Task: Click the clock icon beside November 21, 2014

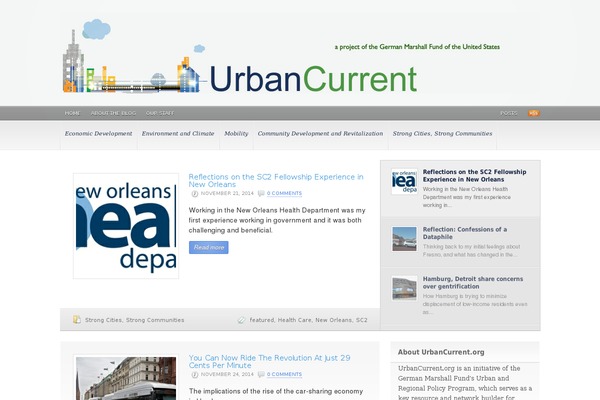Action: (x=194, y=194)
